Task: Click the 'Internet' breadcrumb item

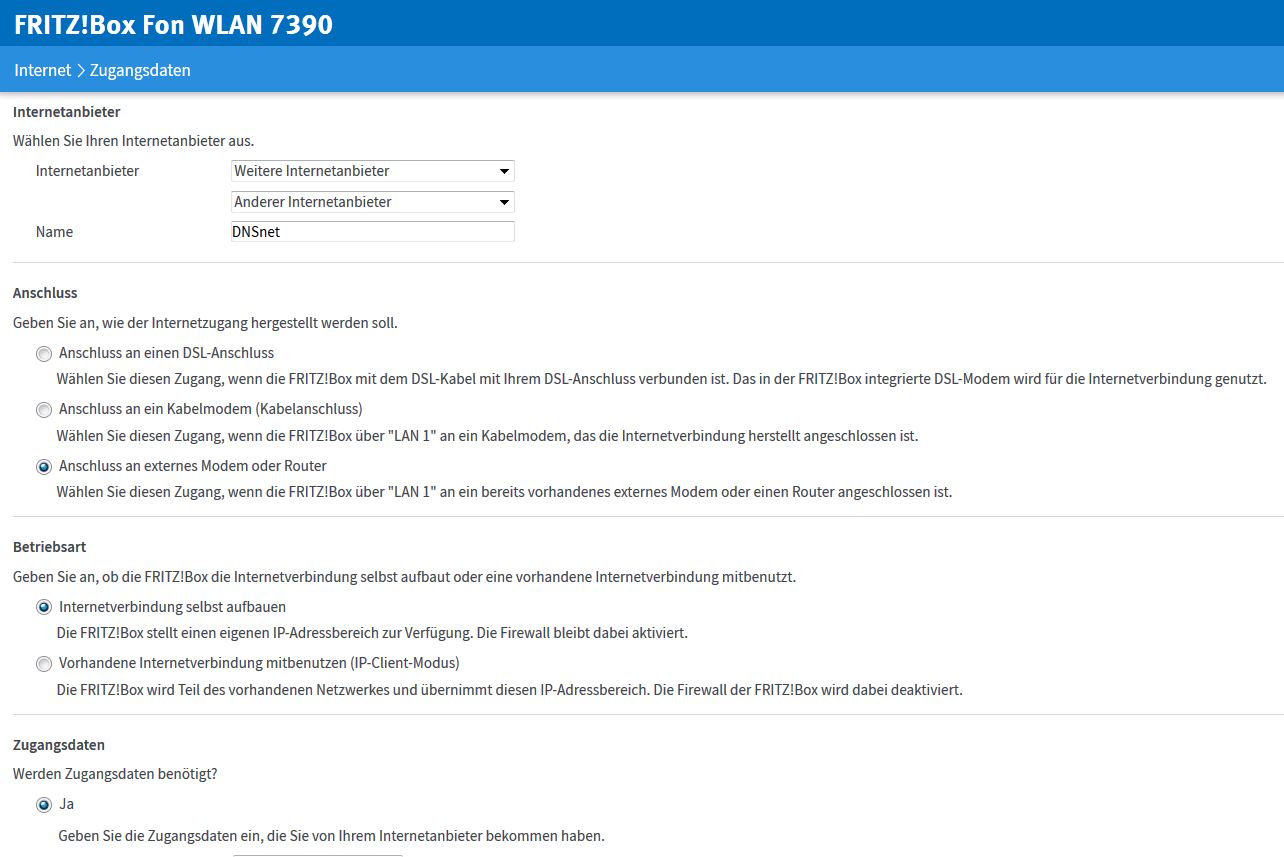Action: (42, 70)
